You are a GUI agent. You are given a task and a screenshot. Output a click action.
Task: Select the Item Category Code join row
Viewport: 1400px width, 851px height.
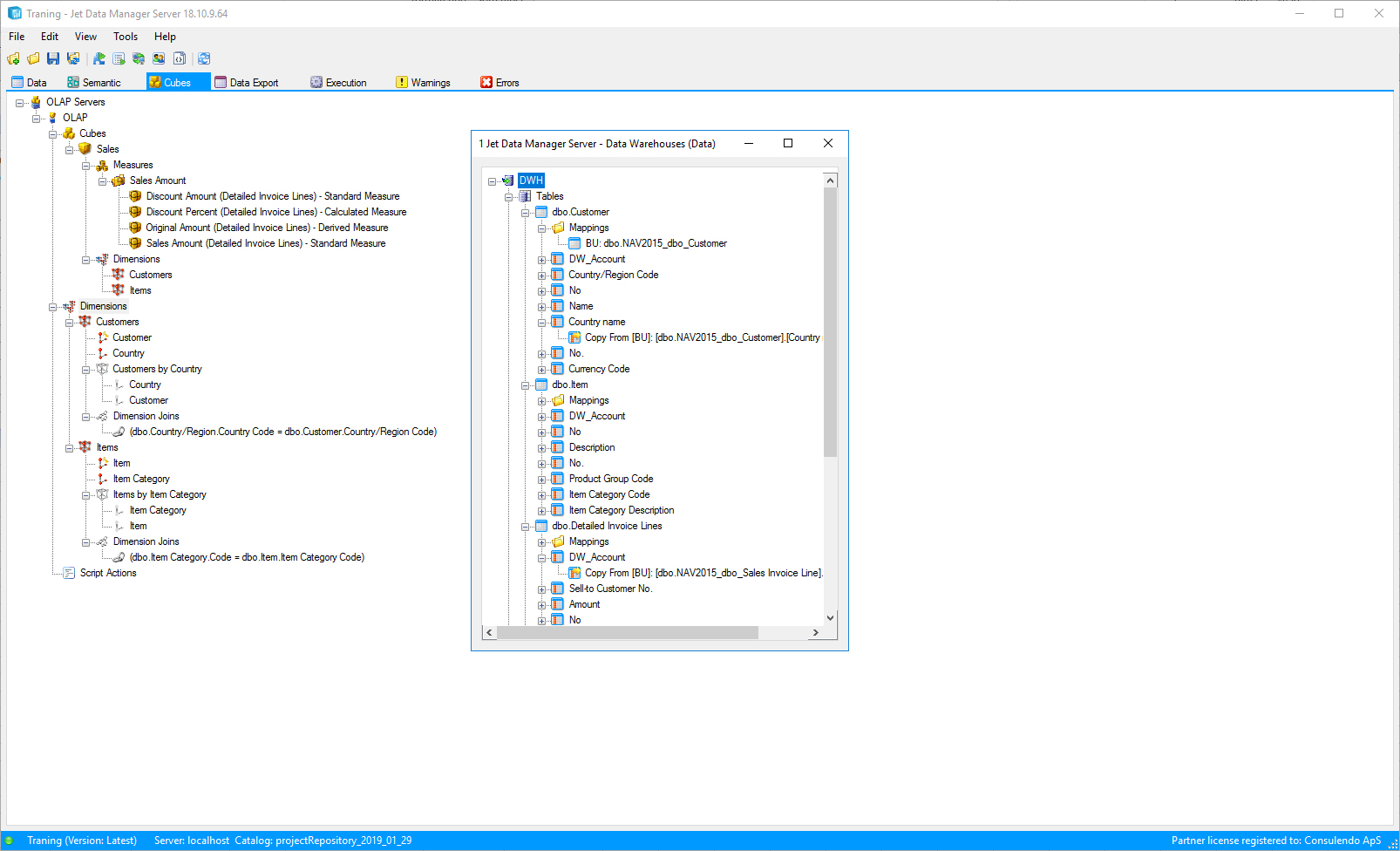[x=247, y=557]
